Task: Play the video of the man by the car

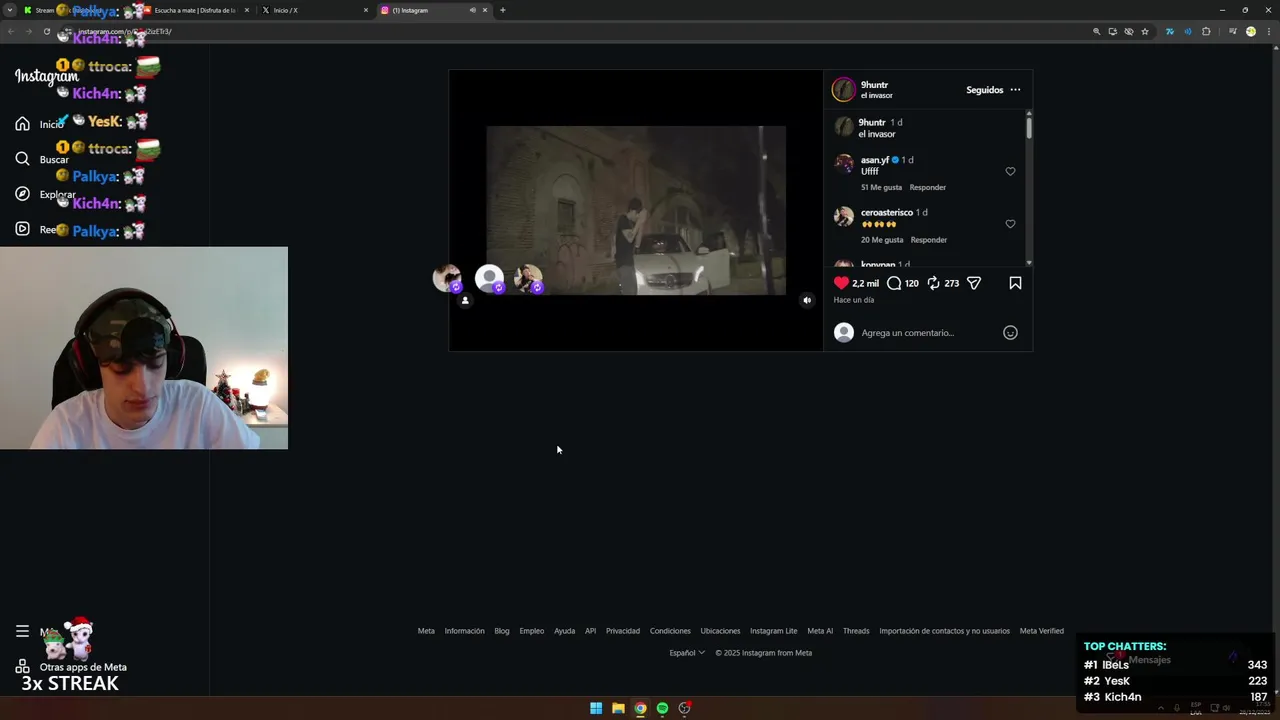Action: click(636, 210)
